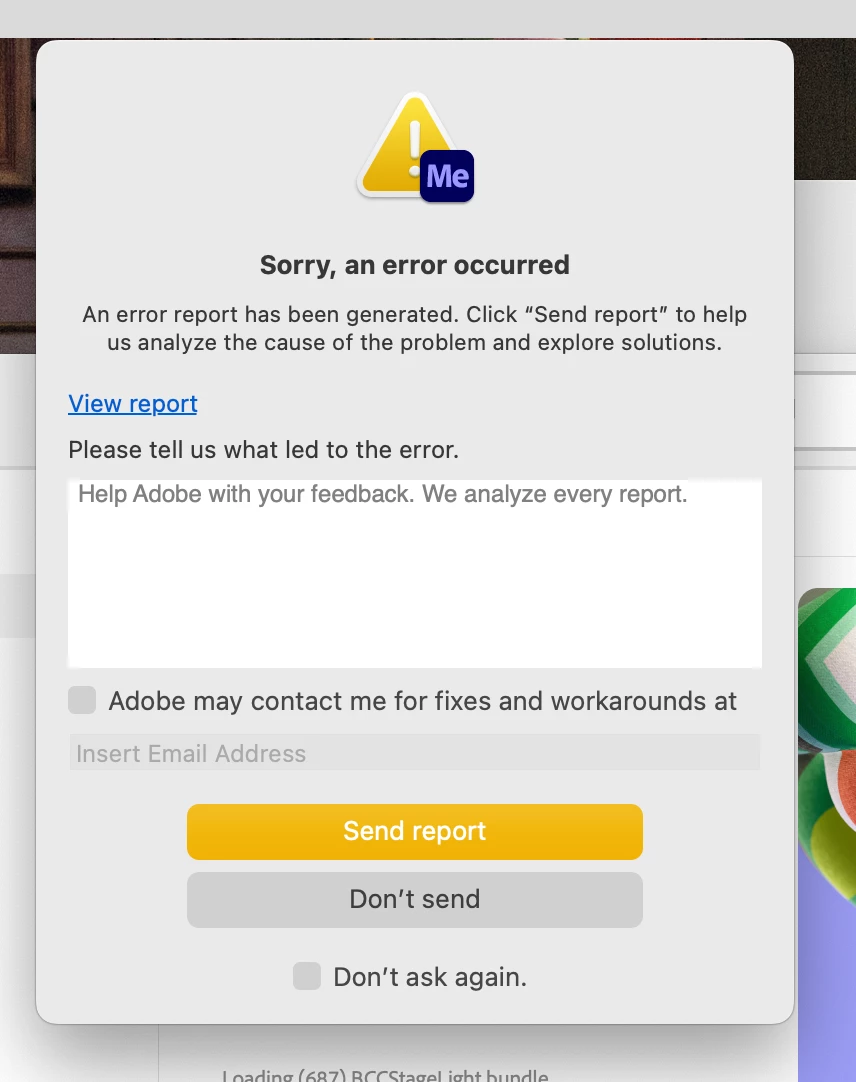
Task: Click the feedback text area
Action: pyautogui.click(x=415, y=573)
